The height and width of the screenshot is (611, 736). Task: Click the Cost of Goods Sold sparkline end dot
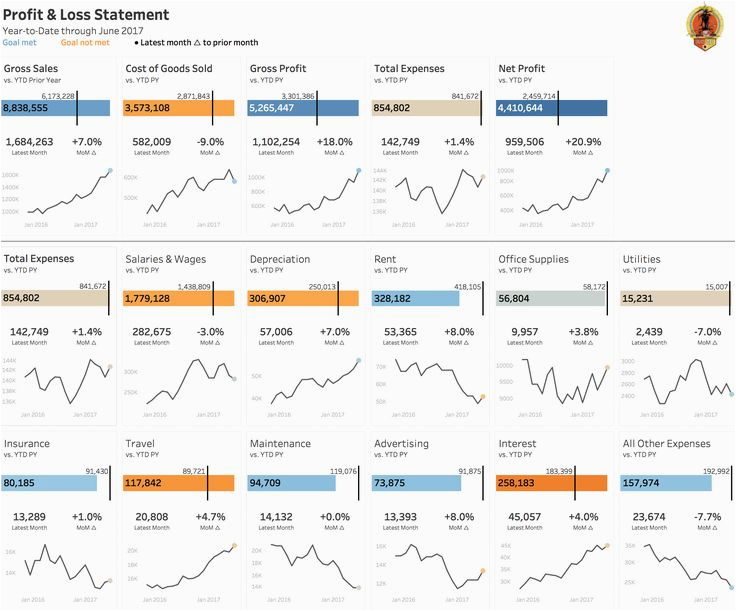click(234, 181)
